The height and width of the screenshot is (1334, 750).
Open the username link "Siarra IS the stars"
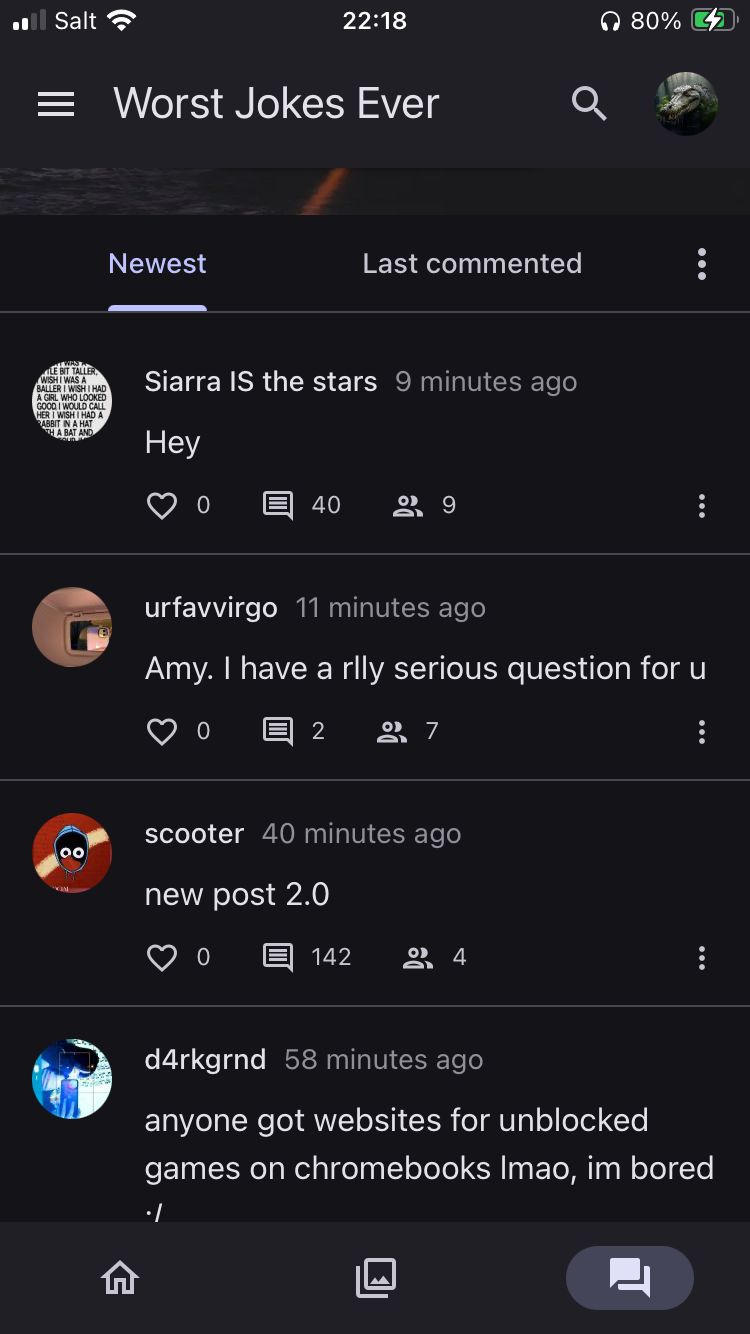coord(261,382)
